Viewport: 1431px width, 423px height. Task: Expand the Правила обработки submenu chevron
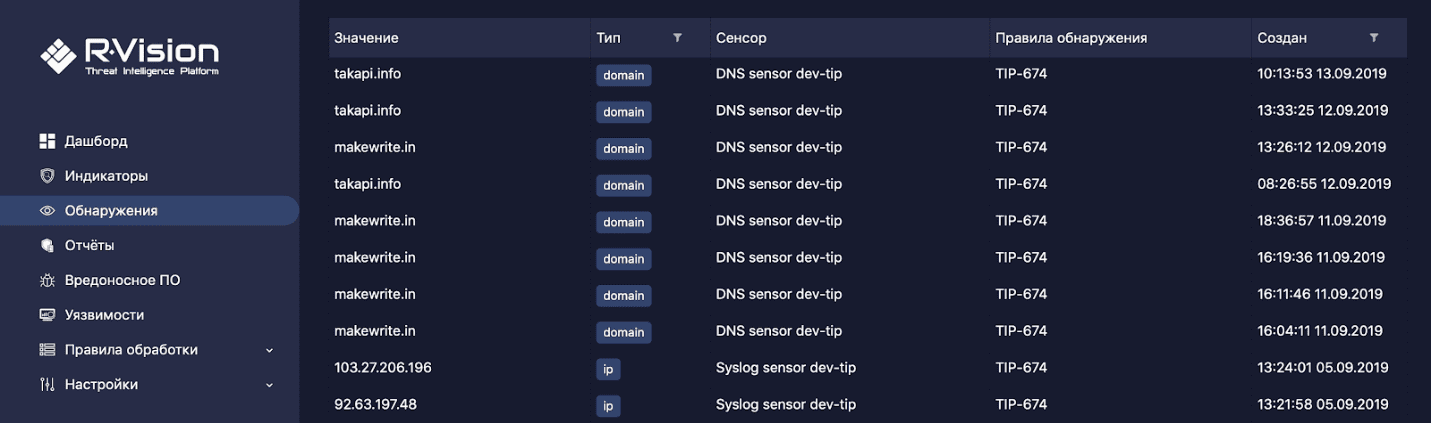tap(269, 350)
